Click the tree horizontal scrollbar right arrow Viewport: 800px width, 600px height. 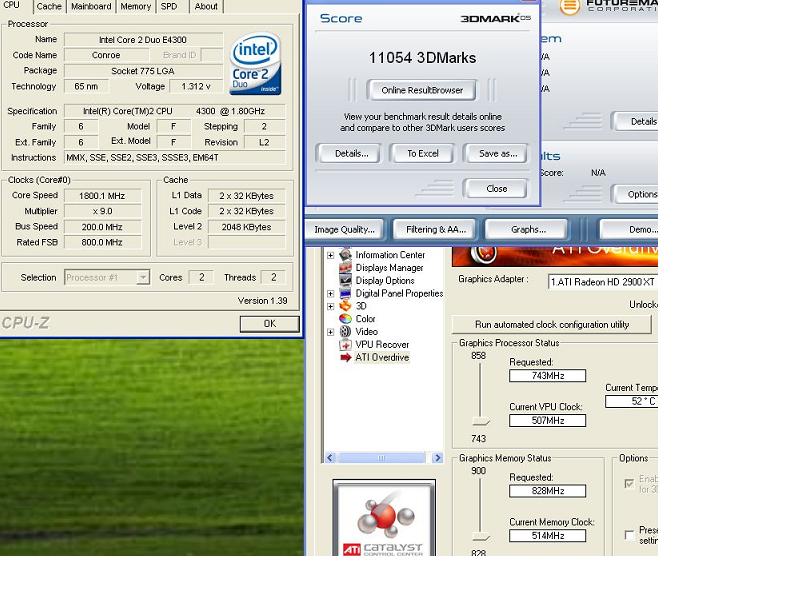437,458
